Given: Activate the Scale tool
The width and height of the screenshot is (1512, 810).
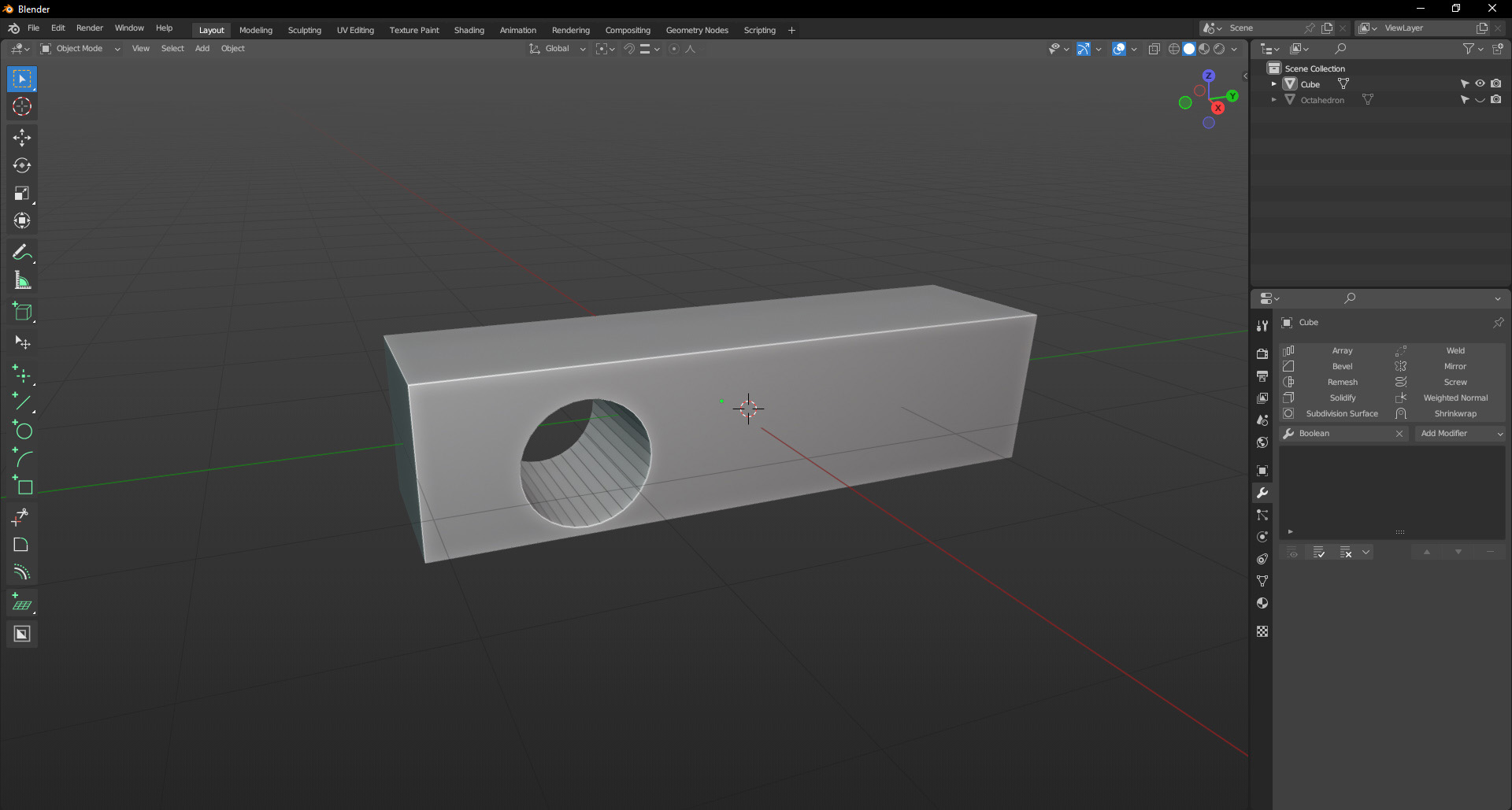Looking at the screenshot, I should click(x=22, y=194).
